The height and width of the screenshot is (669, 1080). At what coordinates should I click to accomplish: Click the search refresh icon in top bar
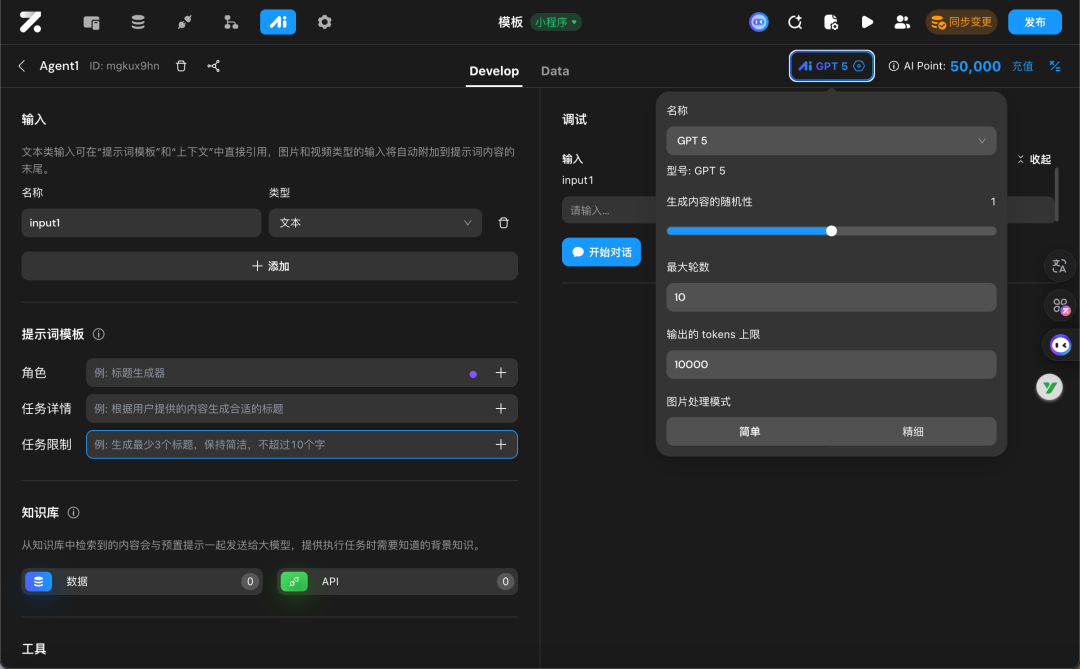pyautogui.click(x=795, y=22)
